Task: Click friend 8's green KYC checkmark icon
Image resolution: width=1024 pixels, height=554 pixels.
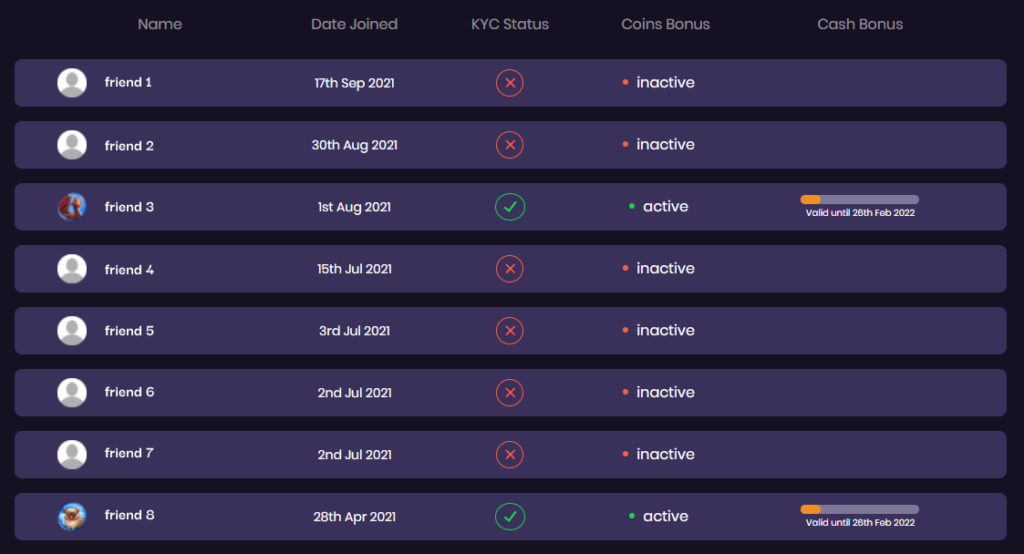Action: point(509,517)
